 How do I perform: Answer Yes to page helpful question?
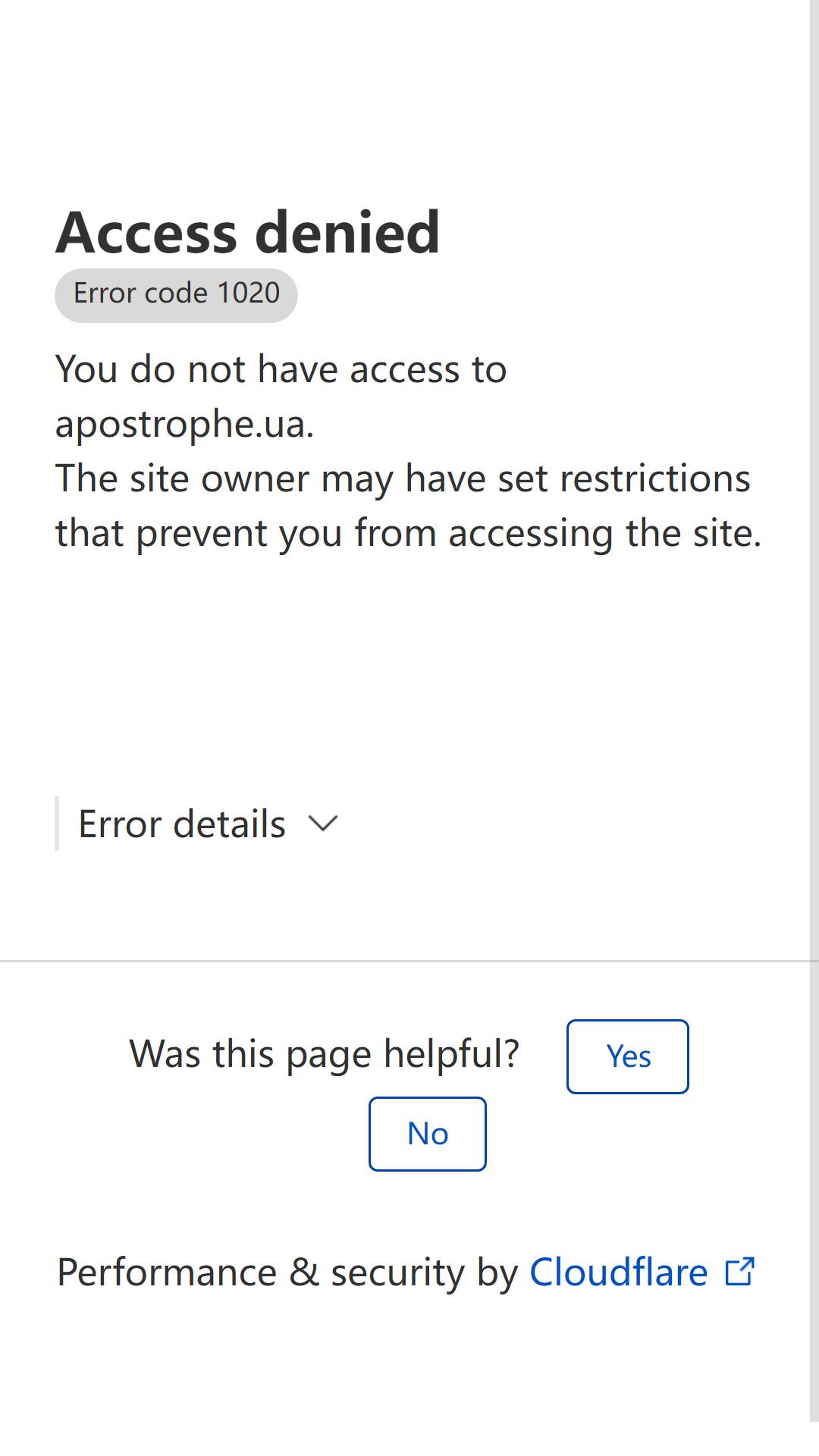pyautogui.click(x=628, y=1056)
